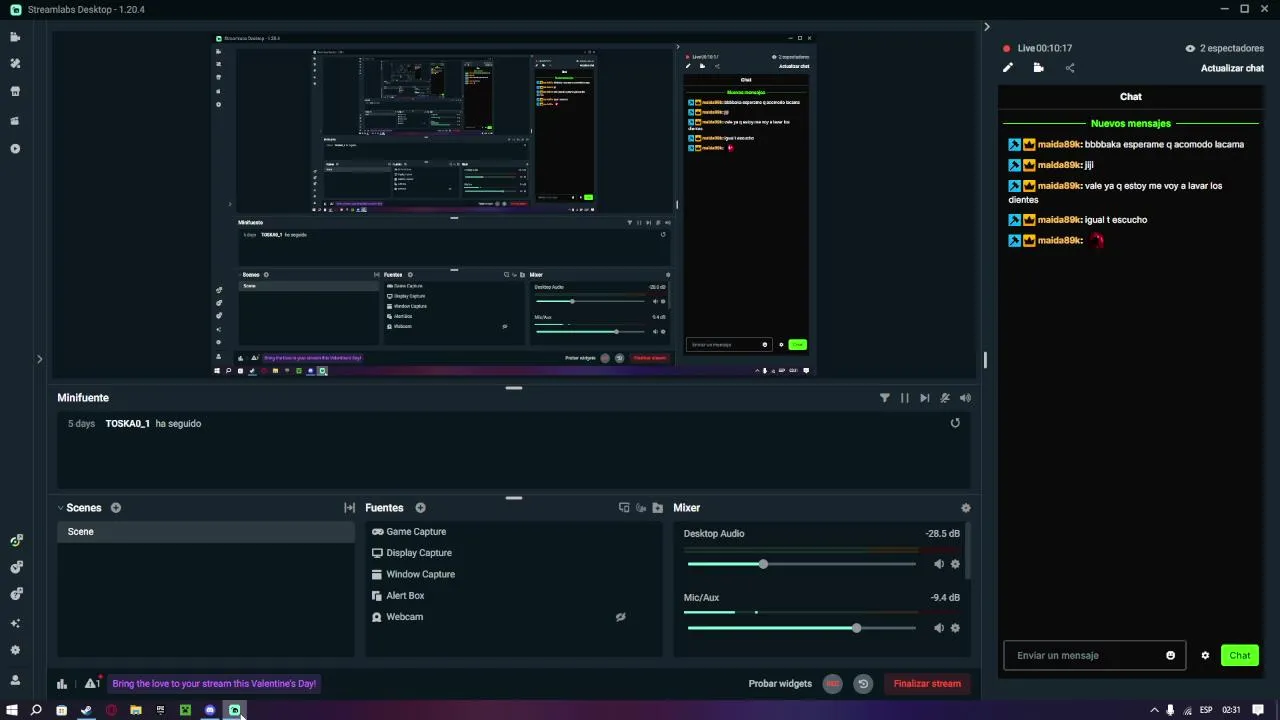Click the green Chat send button
Viewport: 1280px width, 720px height.
1240,656
